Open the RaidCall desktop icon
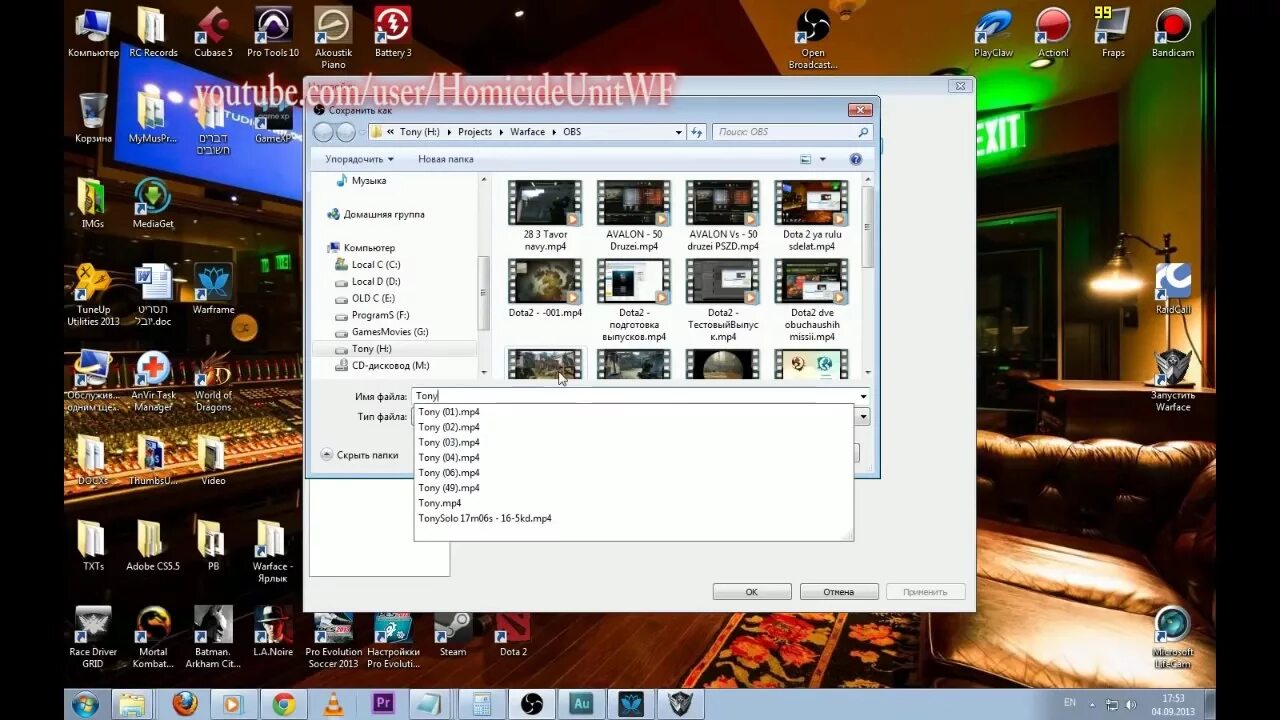 coord(1173,289)
